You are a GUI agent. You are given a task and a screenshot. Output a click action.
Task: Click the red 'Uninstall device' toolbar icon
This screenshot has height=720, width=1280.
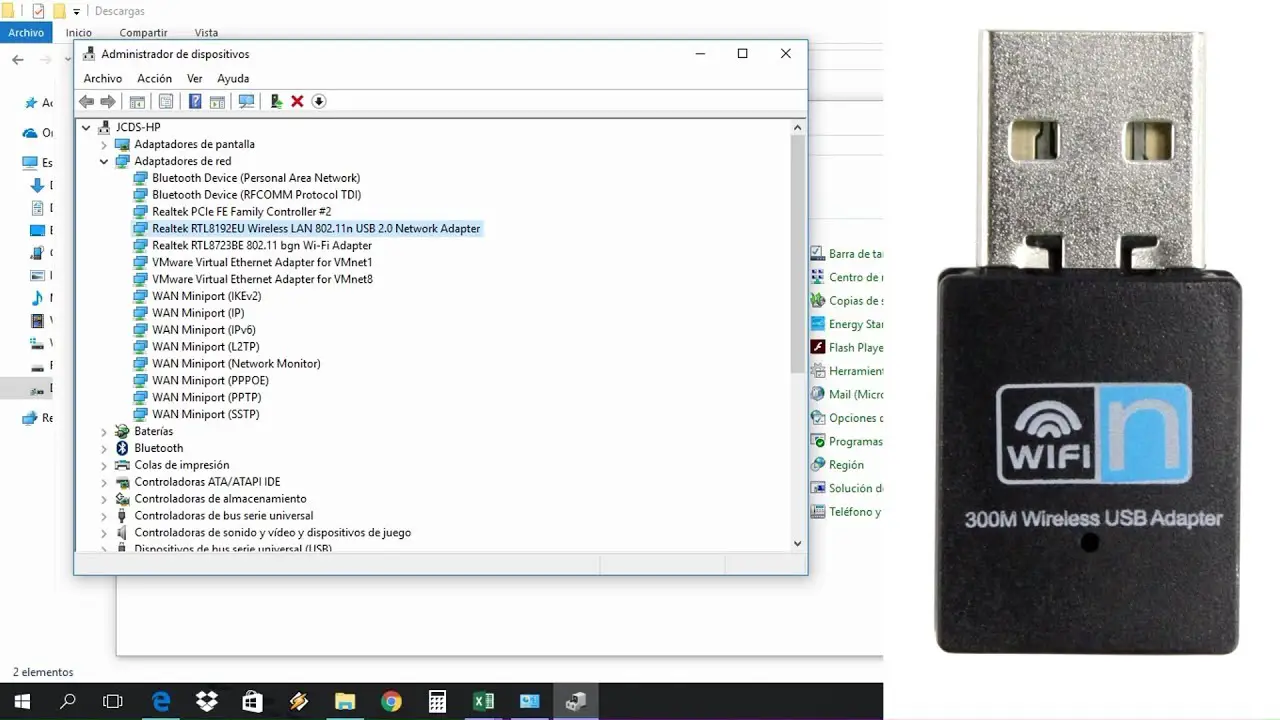pos(298,101)
